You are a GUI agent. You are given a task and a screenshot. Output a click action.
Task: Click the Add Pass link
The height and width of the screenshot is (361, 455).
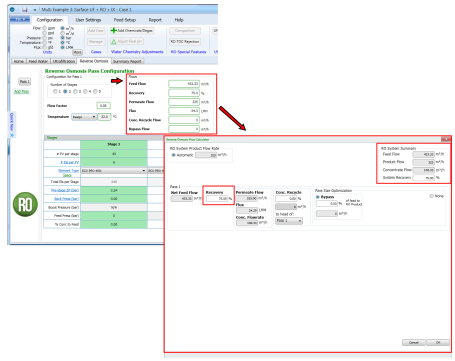click(x=21, y=91)
